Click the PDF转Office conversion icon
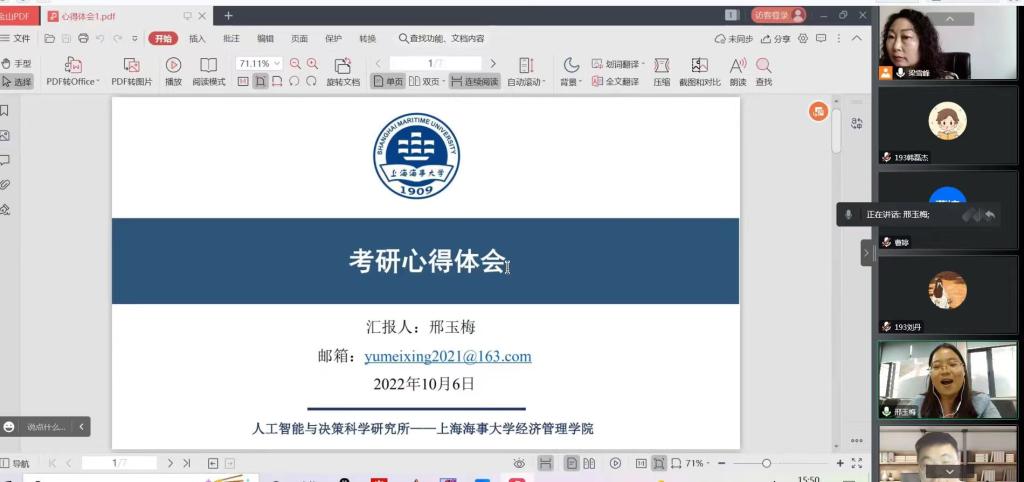The image size is (1024, 482). tap(73, 65)
